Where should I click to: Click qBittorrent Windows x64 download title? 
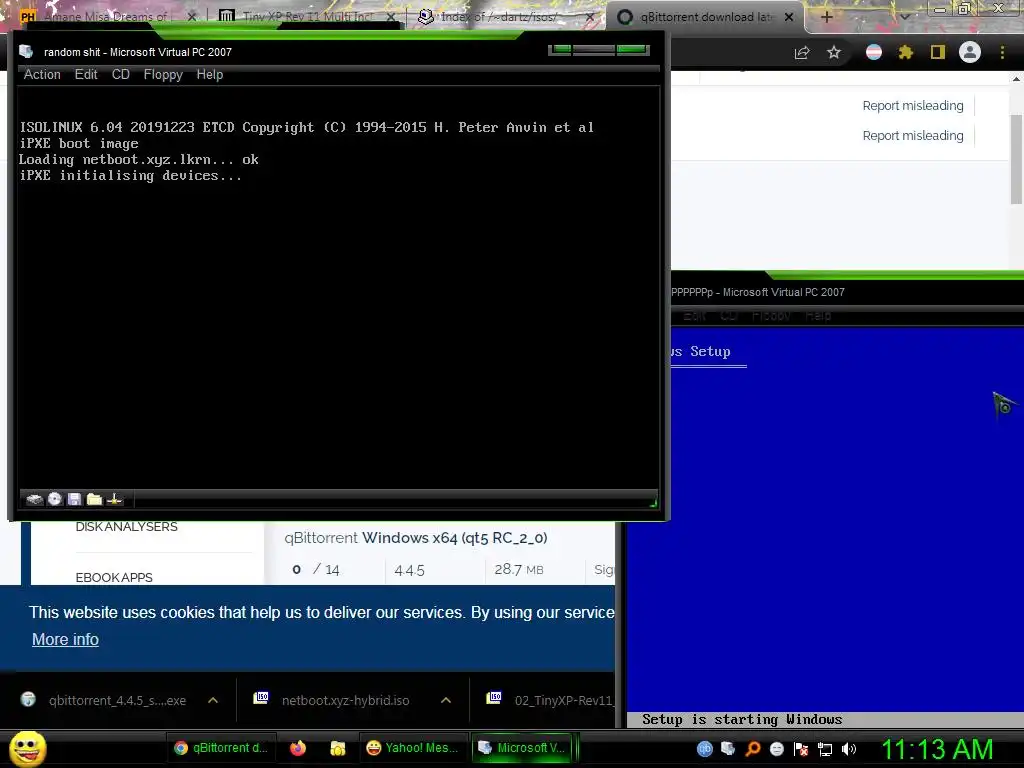(416, 537)
